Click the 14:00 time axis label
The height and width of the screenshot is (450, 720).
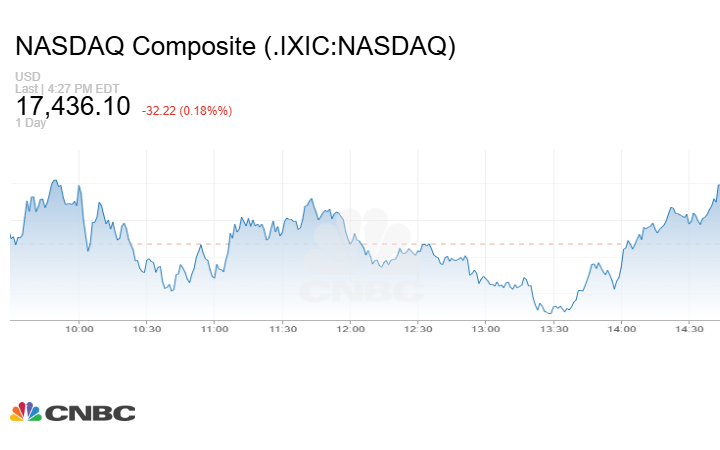tap(621, 329)
